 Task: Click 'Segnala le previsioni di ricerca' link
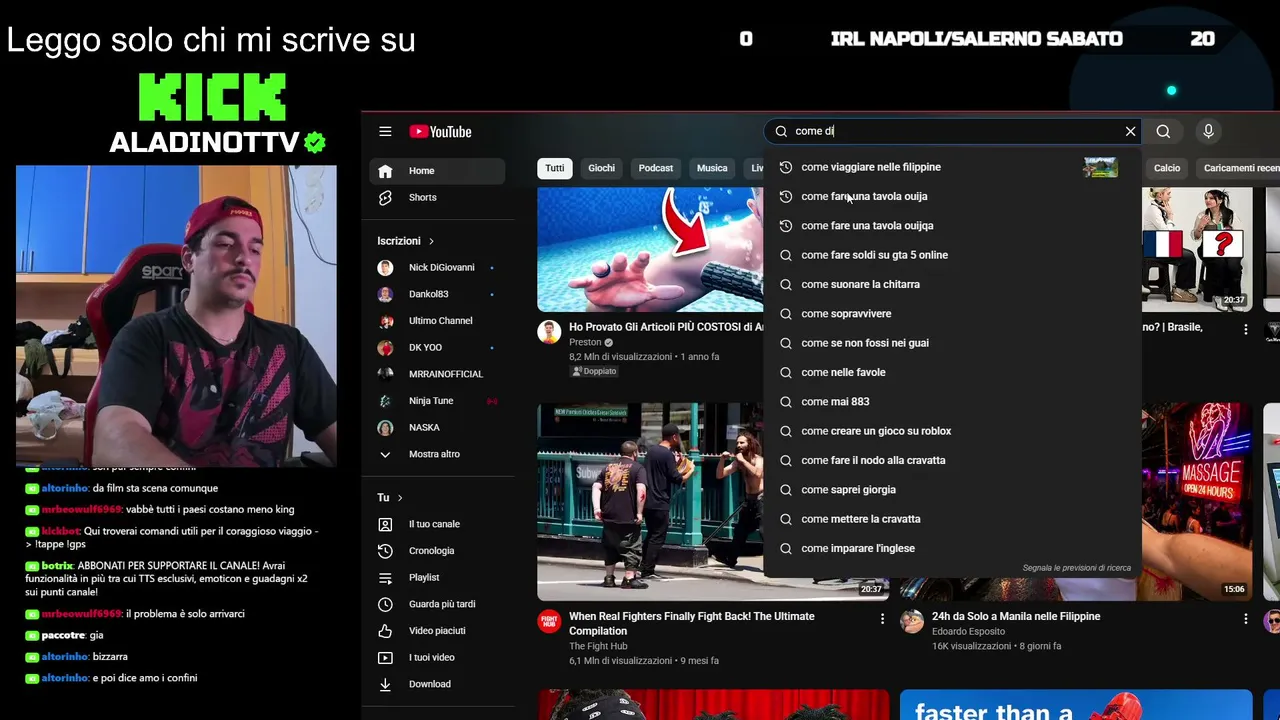click(1076, 568)
